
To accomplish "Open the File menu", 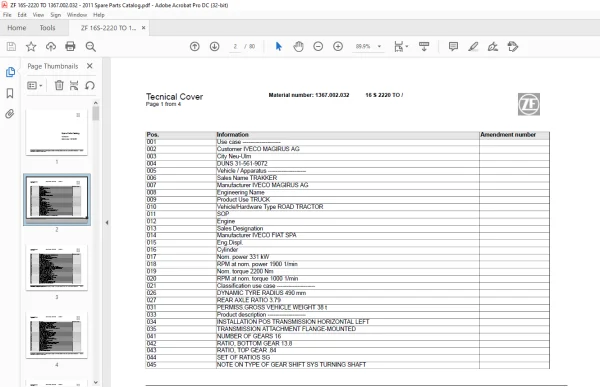I will click(7, 15).
